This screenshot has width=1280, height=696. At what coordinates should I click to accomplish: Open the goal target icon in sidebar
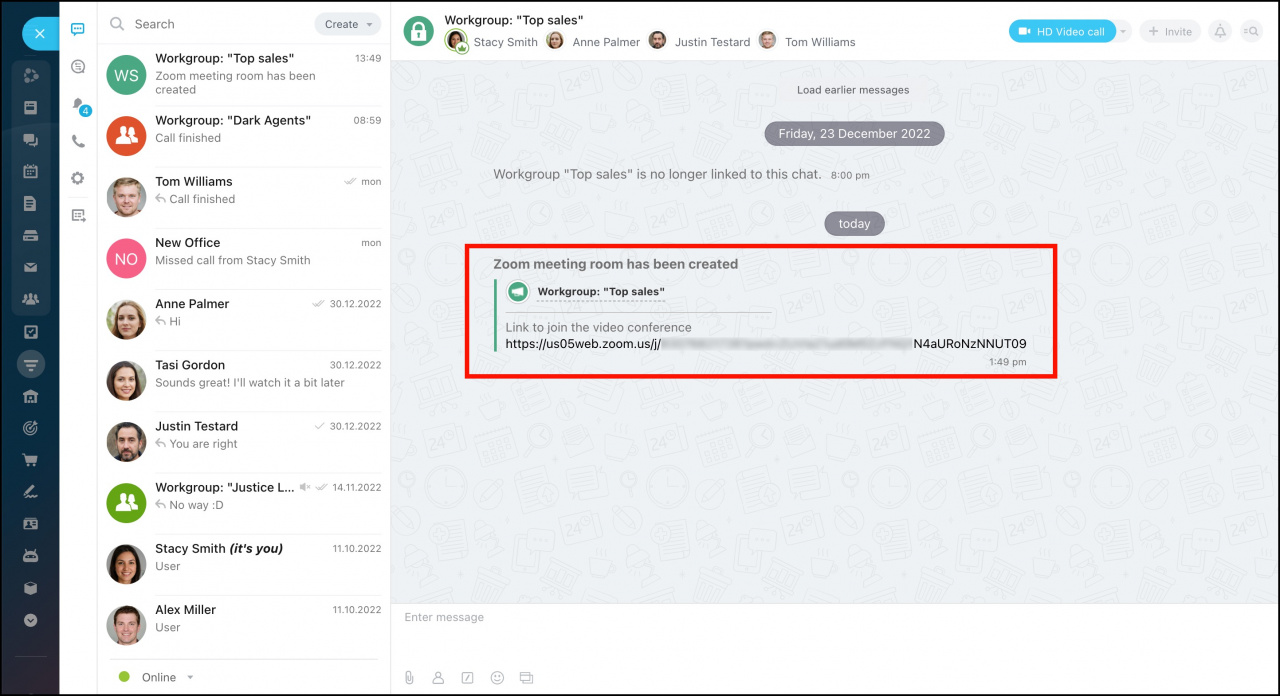[x=31, y=428]
